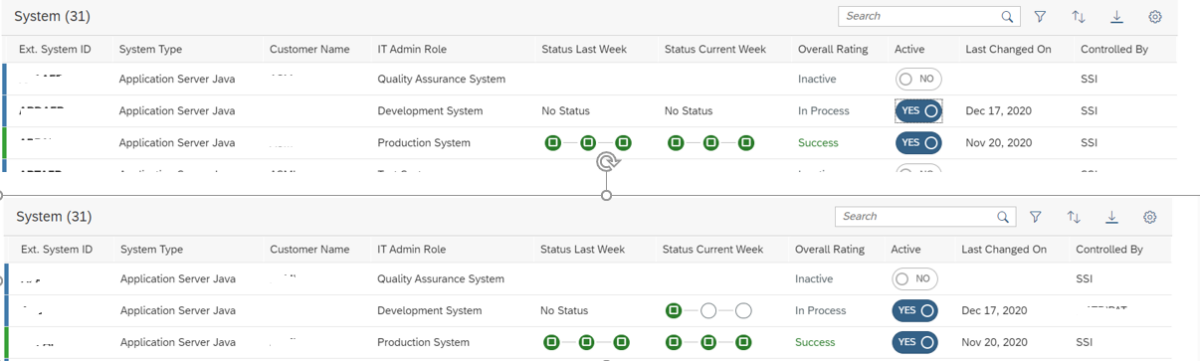Screen dimensions: 1200x361
Task: Click the Last Changed On header in bottom table
Action: 1004,249
